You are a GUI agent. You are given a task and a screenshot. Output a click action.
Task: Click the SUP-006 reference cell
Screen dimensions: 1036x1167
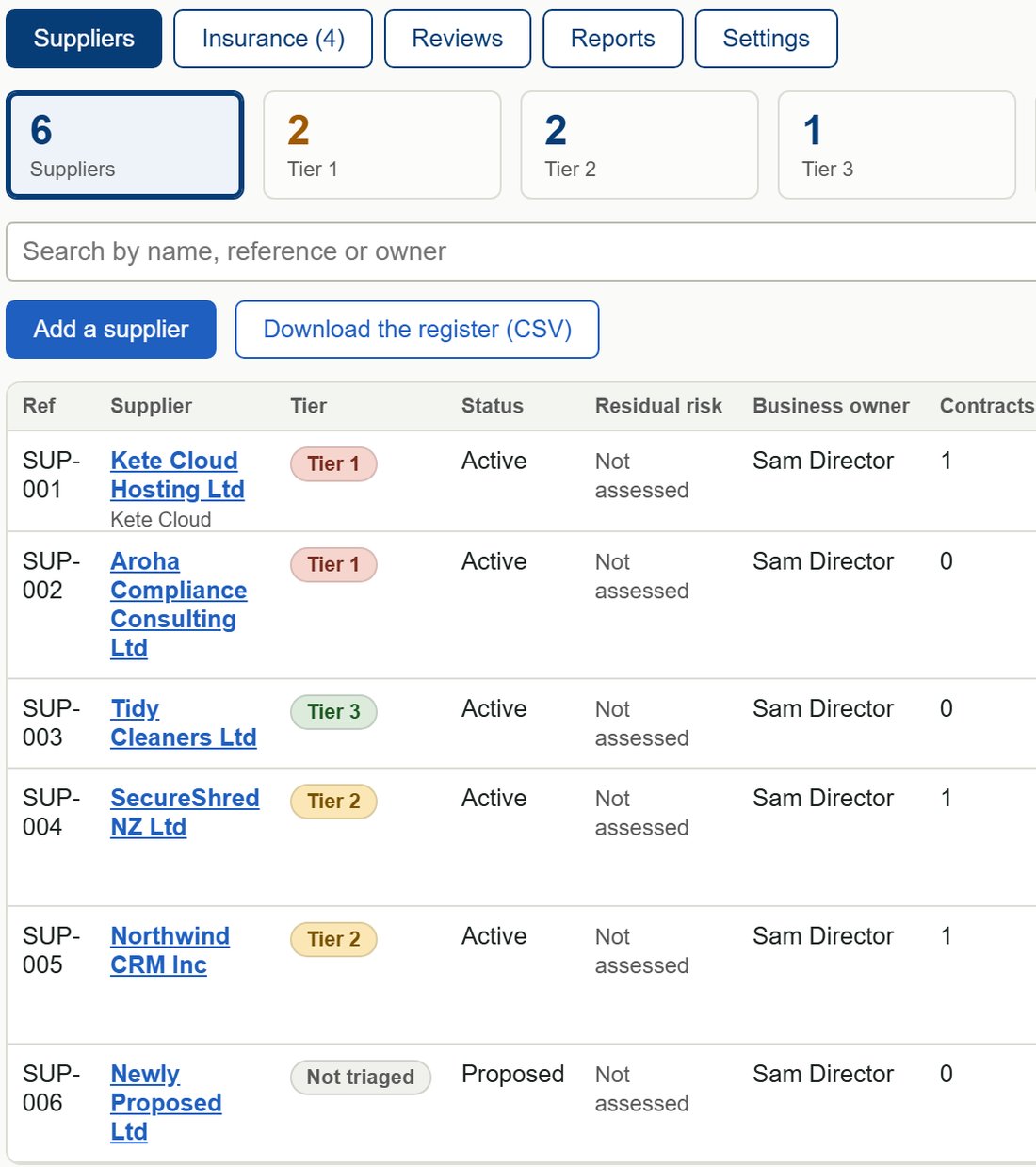click(x=51, y=1088)
